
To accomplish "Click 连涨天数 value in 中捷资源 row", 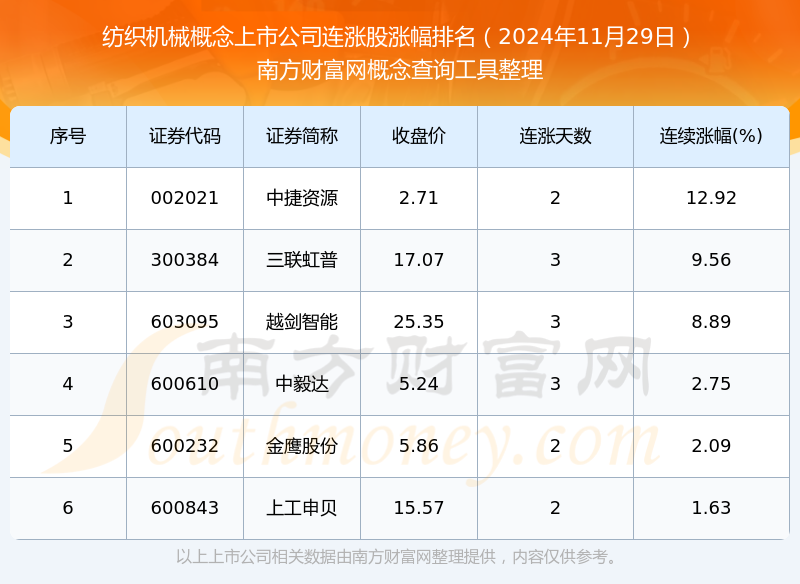I will (x=555, y=198).
